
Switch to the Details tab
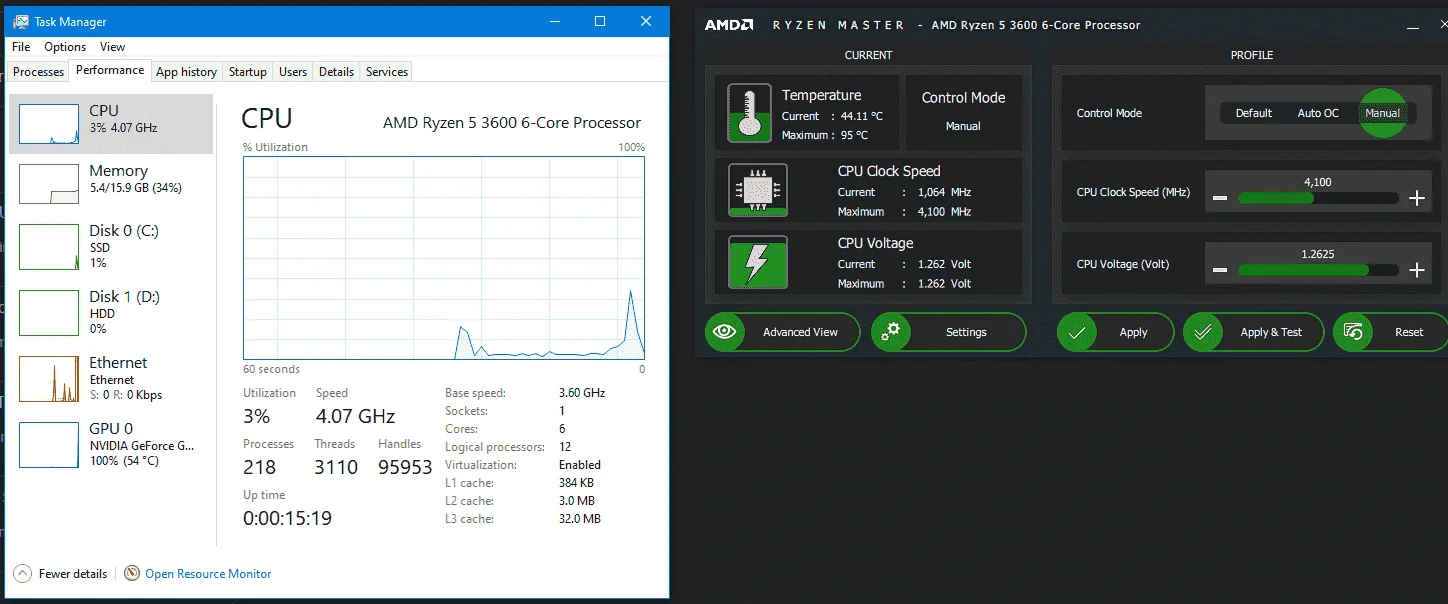tap(336, 72)
